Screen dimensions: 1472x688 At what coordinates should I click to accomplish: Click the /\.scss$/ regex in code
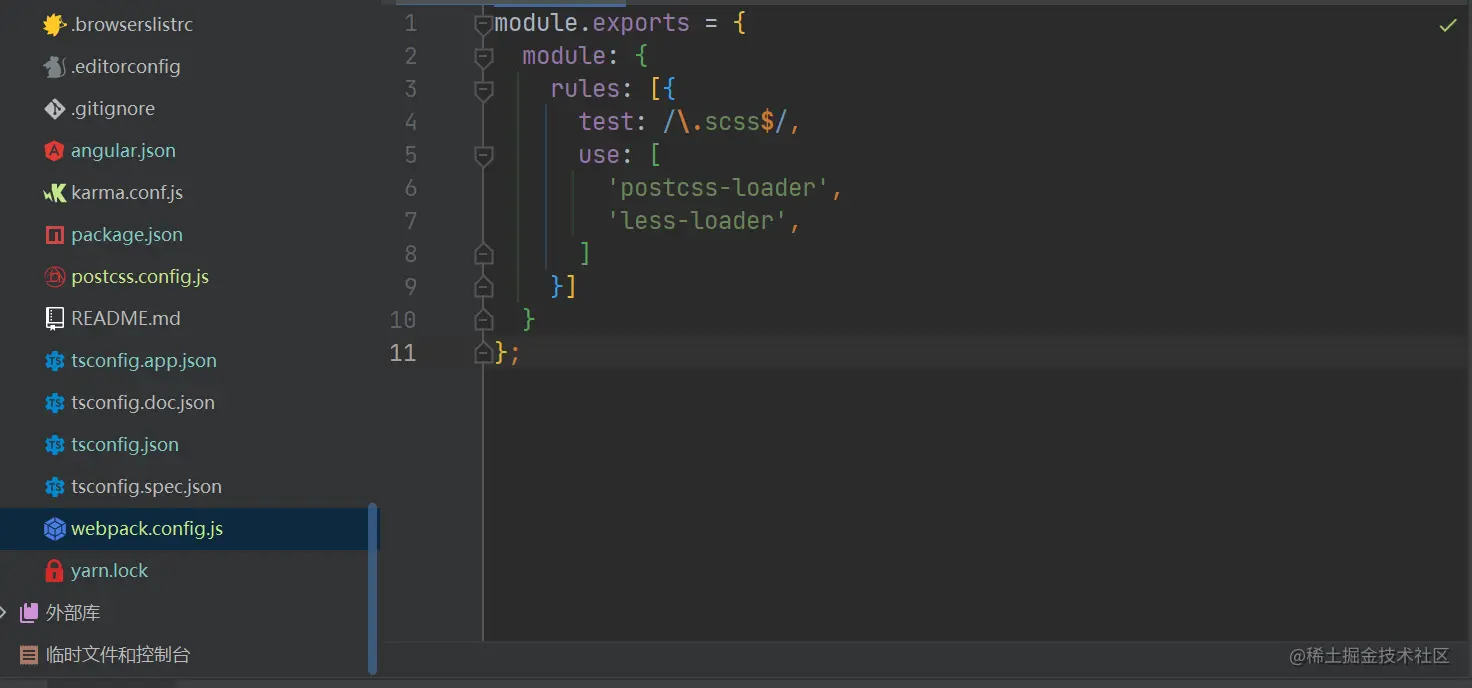725,123
